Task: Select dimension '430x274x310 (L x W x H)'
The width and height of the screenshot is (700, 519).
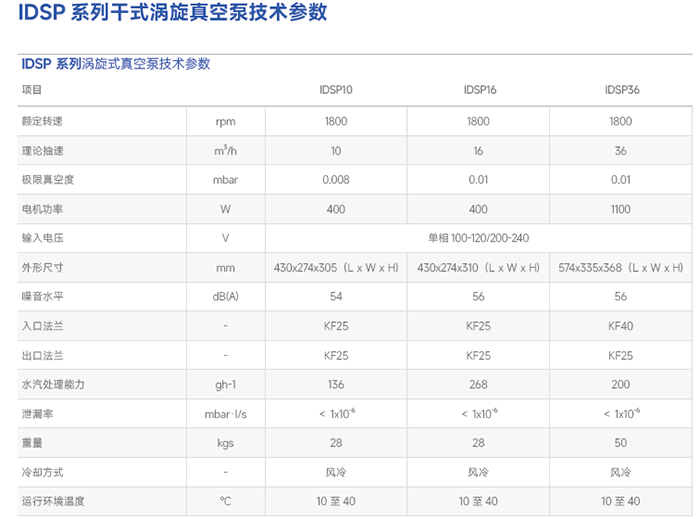Action: tap(478, 268)
